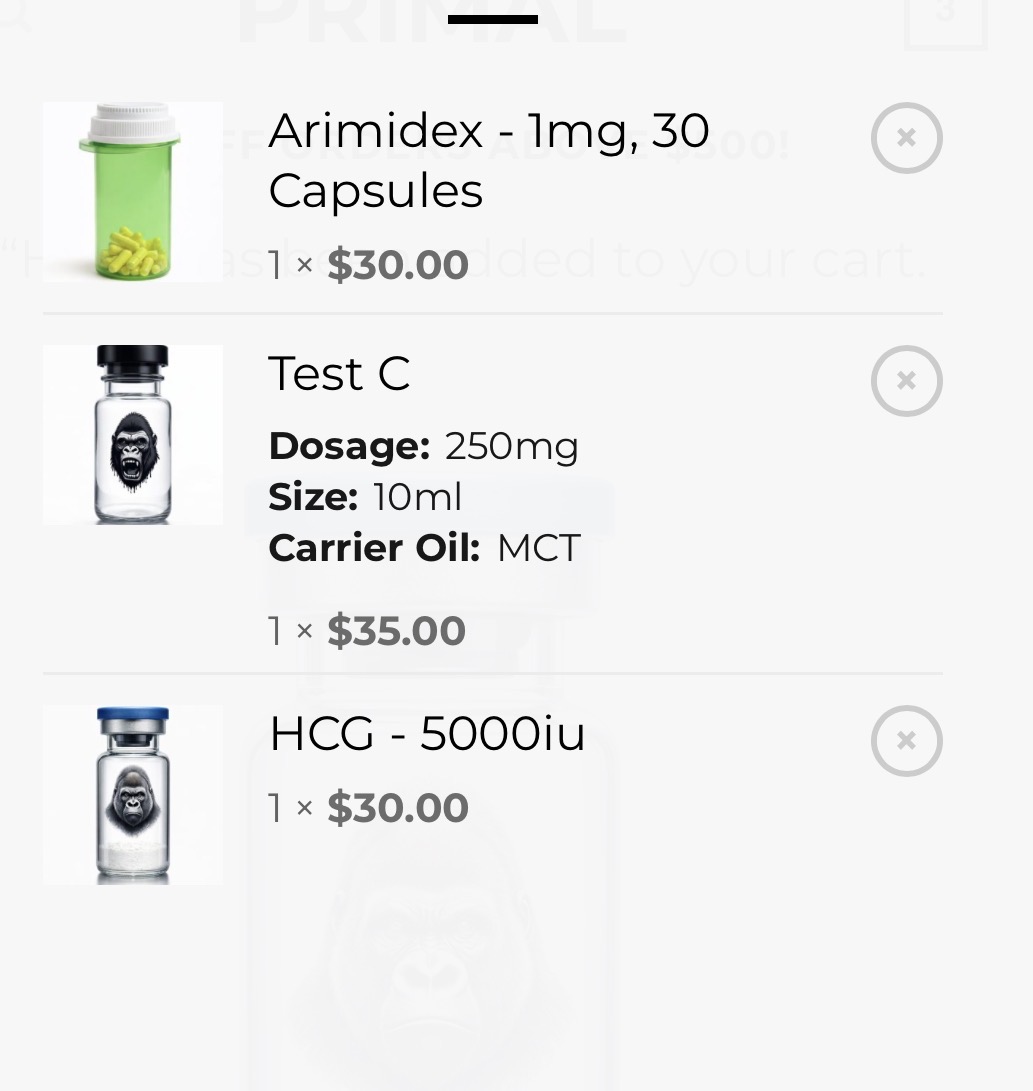This screenshot has height=1091, width=1033.
Task: Click the cart count icon showing 3
Action: tap(945, 20)
